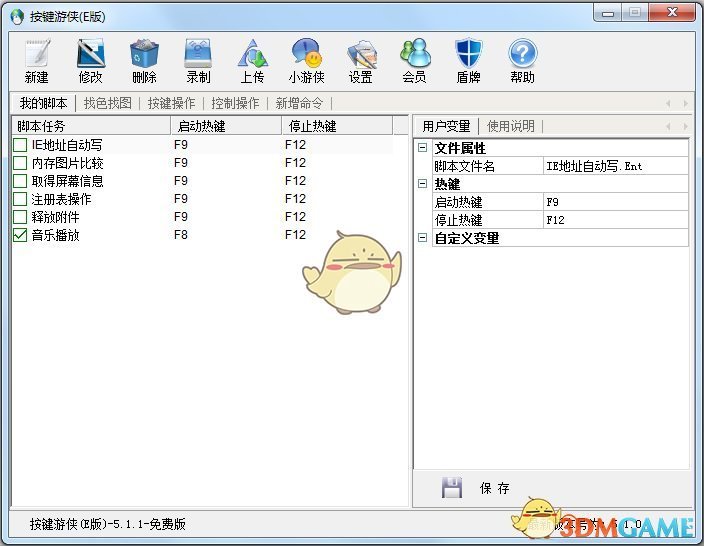Click the 修改 (Modify) toolbar icon
The height and width of the screenshot is (546, 704).
pyautogui.click(x=91, y=62)
